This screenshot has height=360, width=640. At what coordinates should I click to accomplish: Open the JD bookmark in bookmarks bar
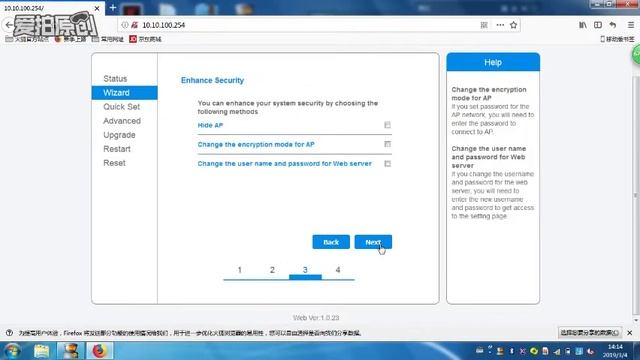(145, 39)
